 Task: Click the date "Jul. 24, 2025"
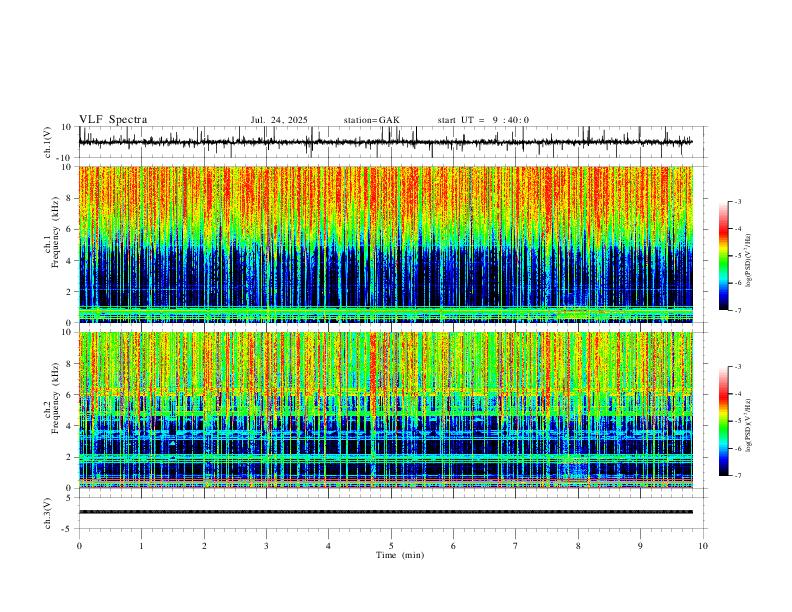(x=279, y=120)
